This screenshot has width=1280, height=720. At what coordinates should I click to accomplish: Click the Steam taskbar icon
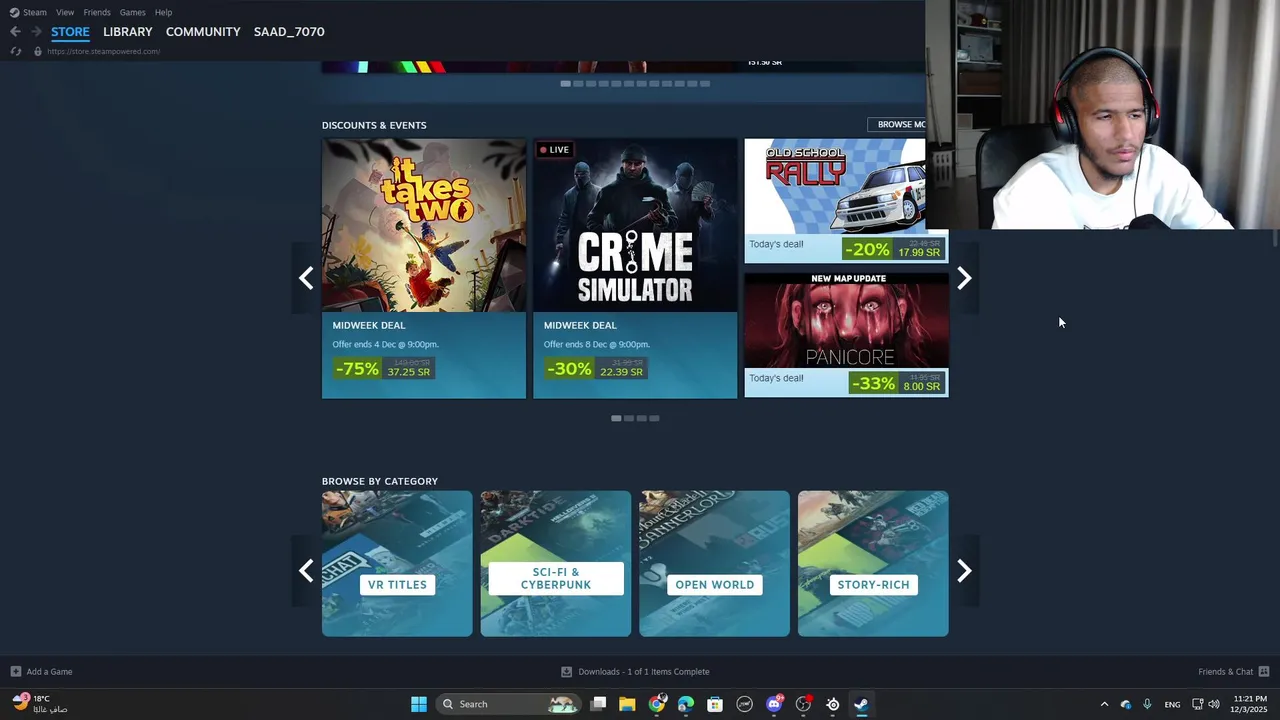[x=861, y=704]
